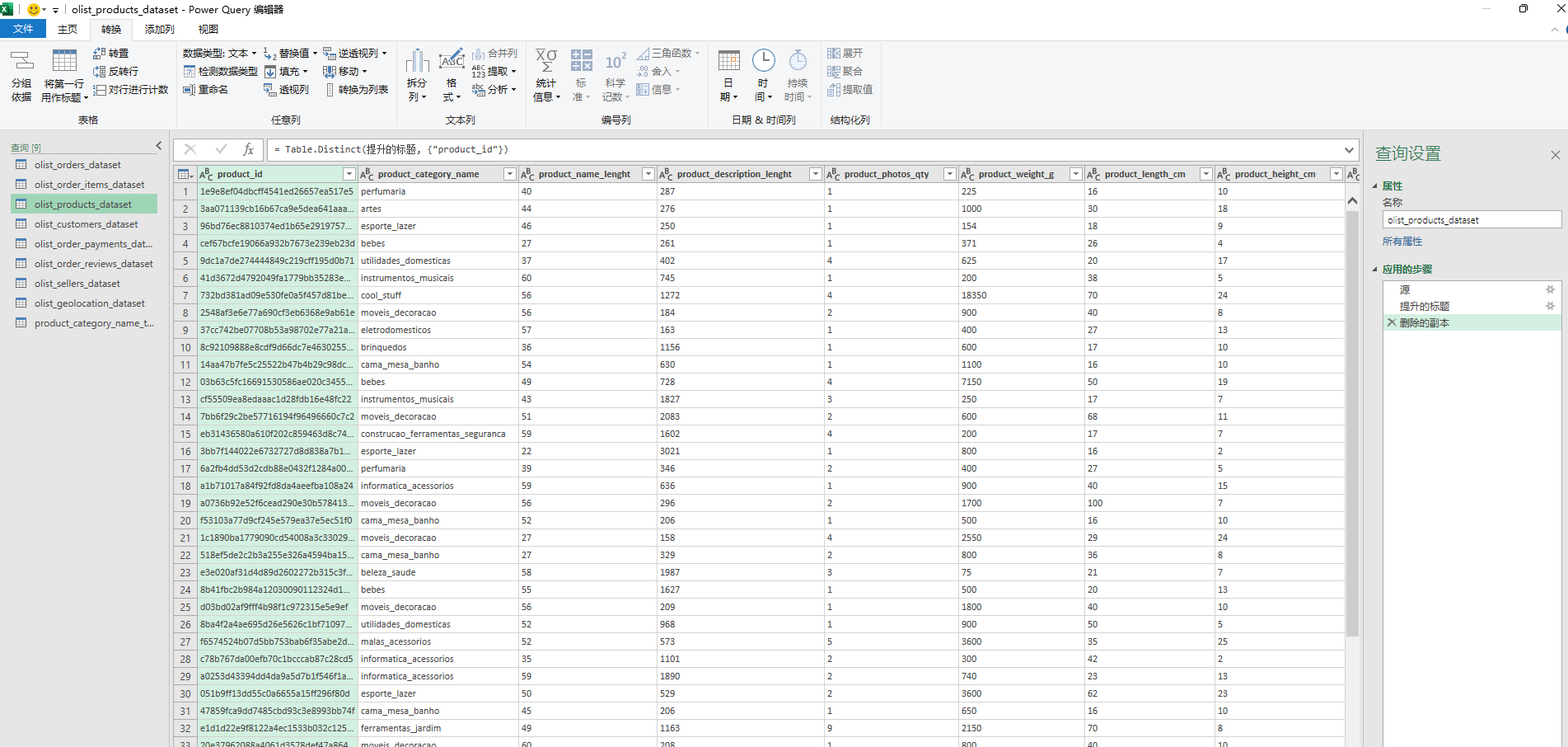
Task: Click the Parse (分析) command
Action: point(494,89)
